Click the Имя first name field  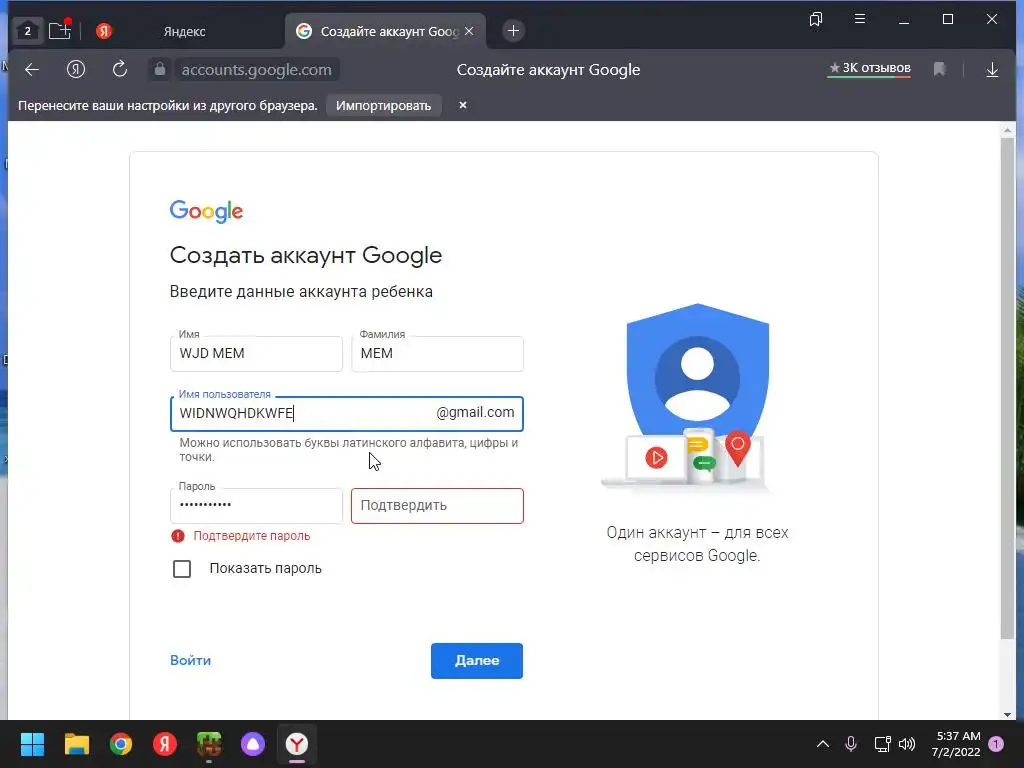pyautogui.click(x=256, y=353)
